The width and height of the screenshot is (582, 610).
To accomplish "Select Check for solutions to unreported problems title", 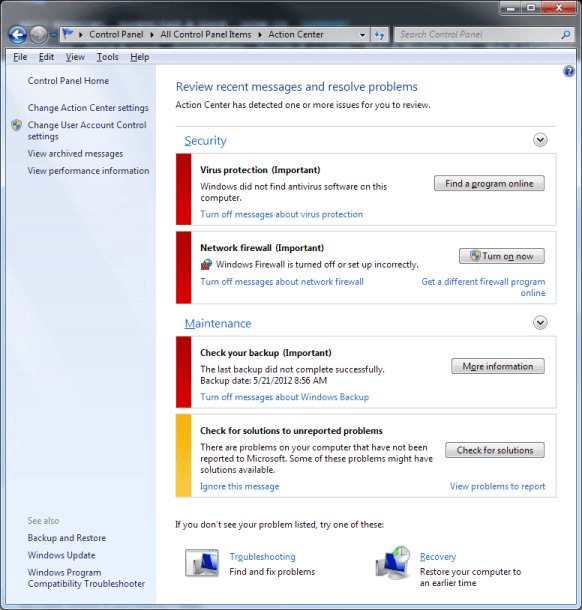I will tap(291, 431).
